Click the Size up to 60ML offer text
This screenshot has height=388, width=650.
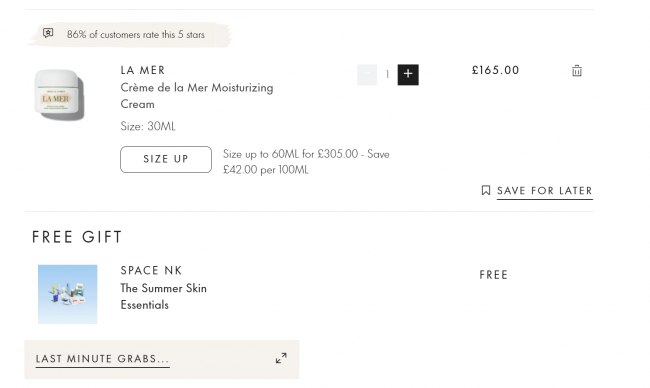(306, 162)
